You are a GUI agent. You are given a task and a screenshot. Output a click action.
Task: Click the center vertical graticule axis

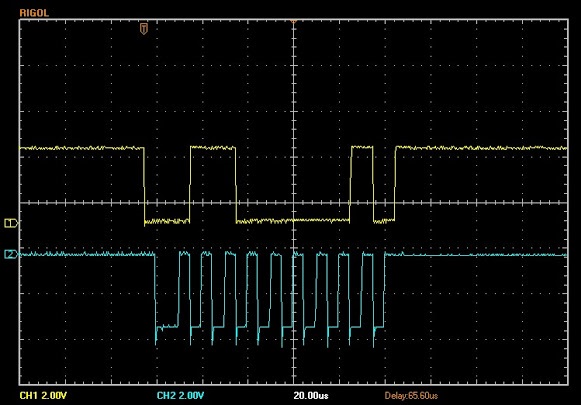[293, 202]
